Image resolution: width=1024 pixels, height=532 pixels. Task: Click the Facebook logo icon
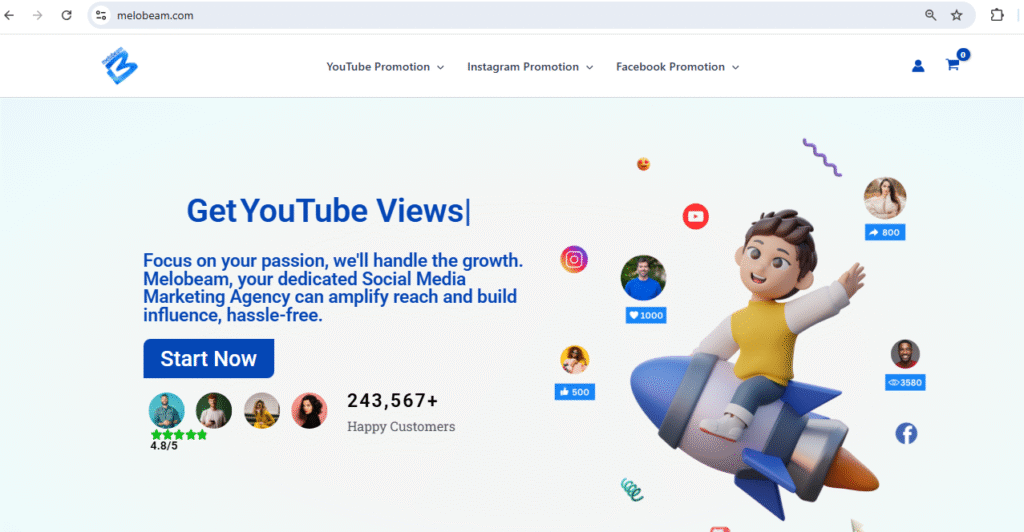(906, 433)
